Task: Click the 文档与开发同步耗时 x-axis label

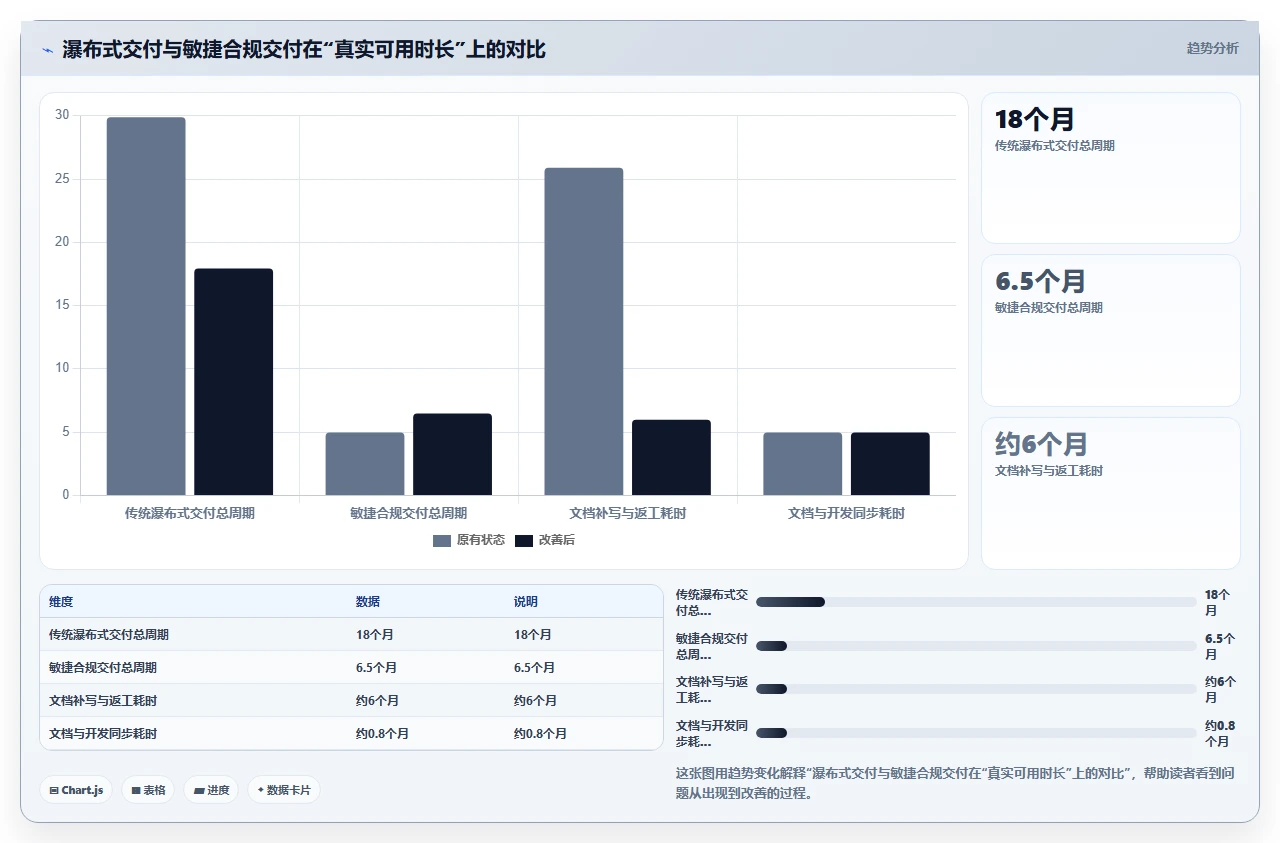Action: tap(846, 513)
